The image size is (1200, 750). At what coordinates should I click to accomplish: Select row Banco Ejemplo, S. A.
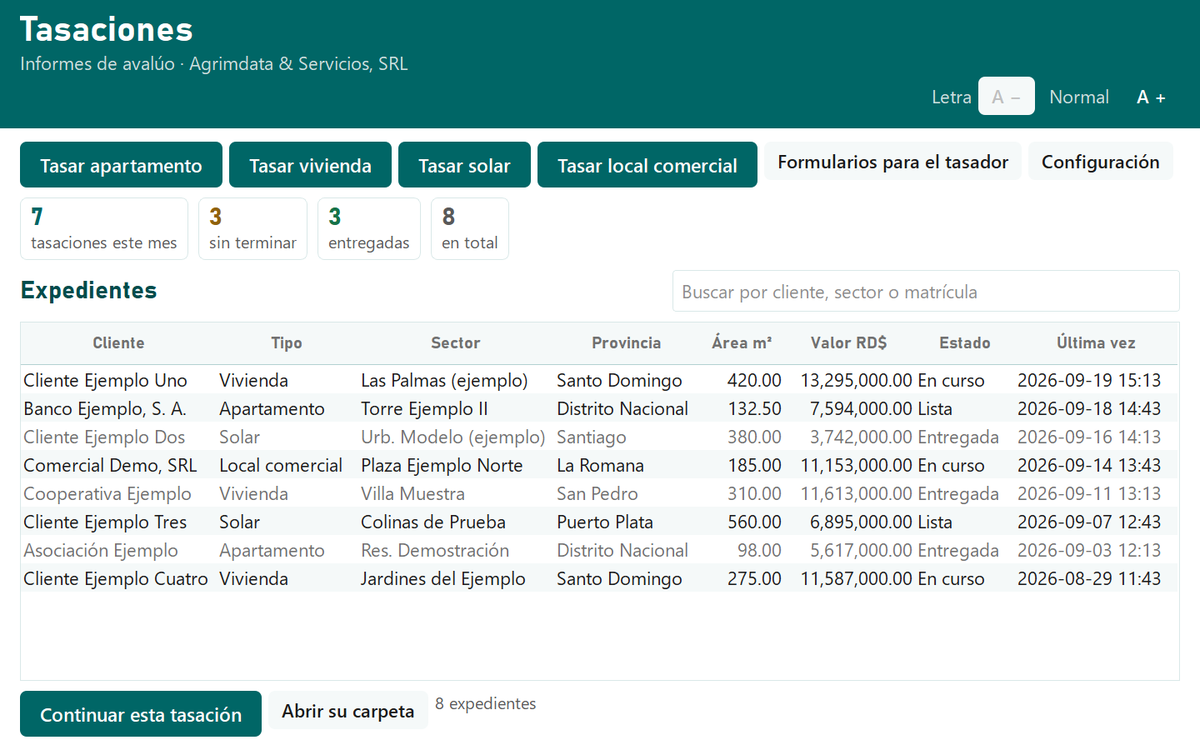click(x=600, y=408)
